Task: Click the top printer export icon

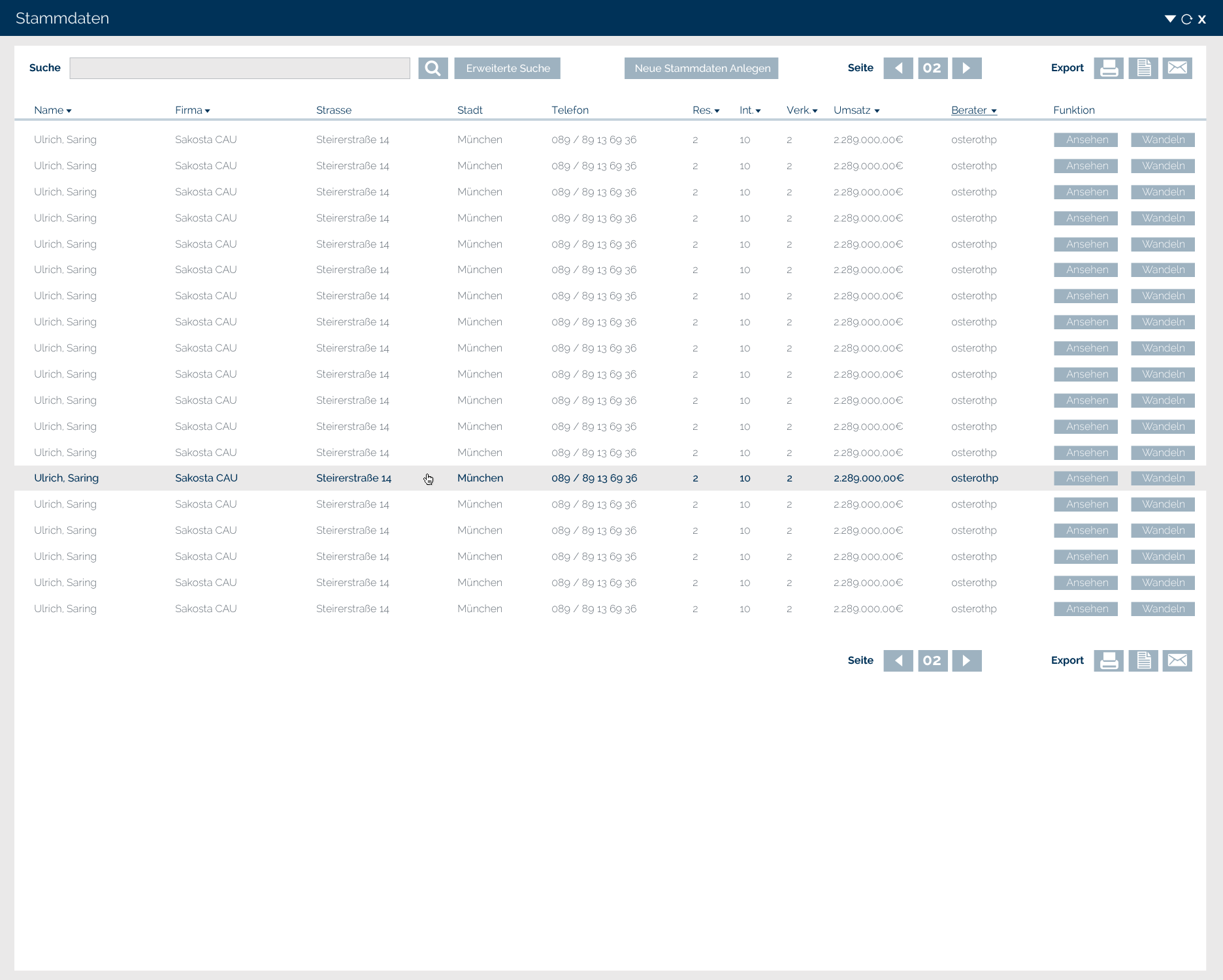Action: point(1109,68)
